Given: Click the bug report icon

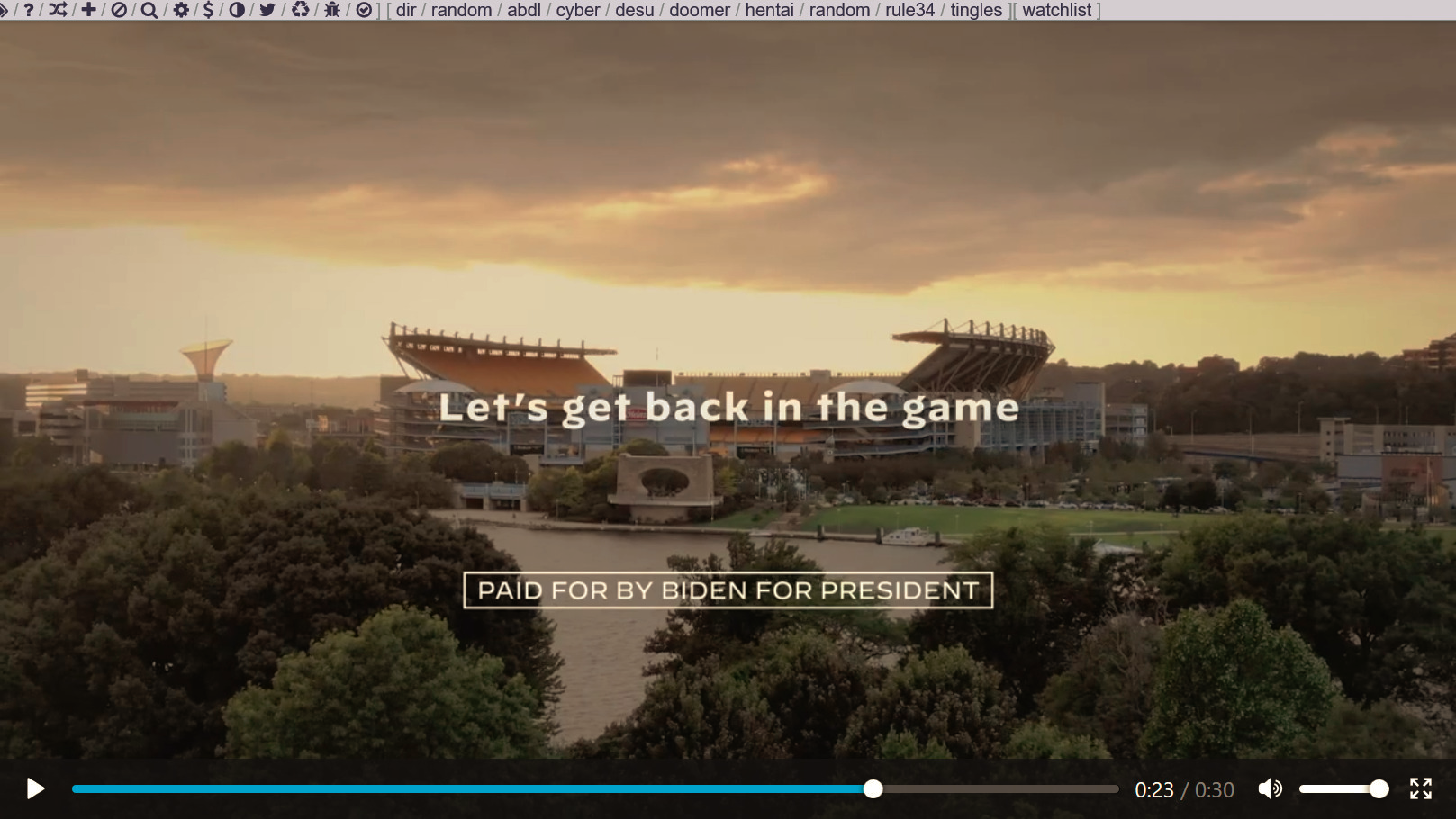Looking at the screenshot, I should coord(332,10).
